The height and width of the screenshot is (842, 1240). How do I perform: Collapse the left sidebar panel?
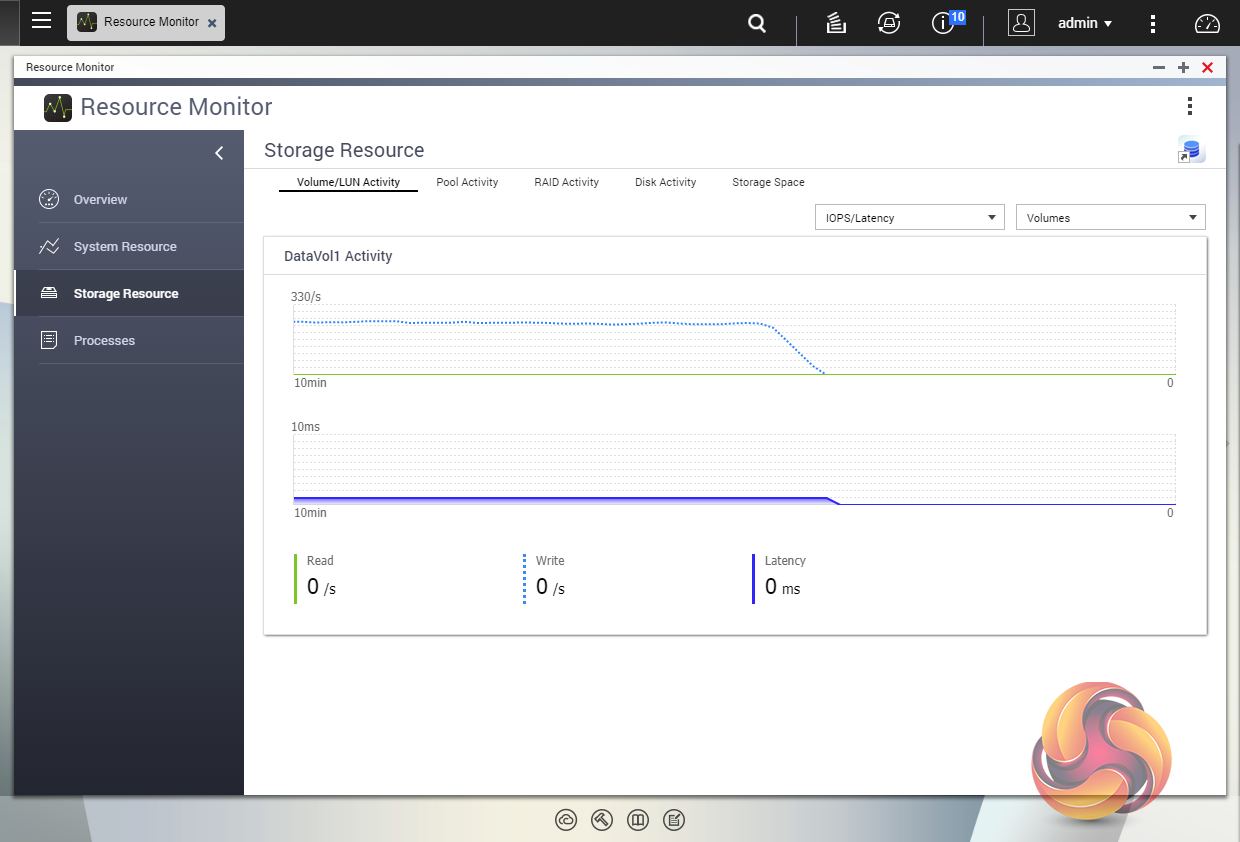219,153
